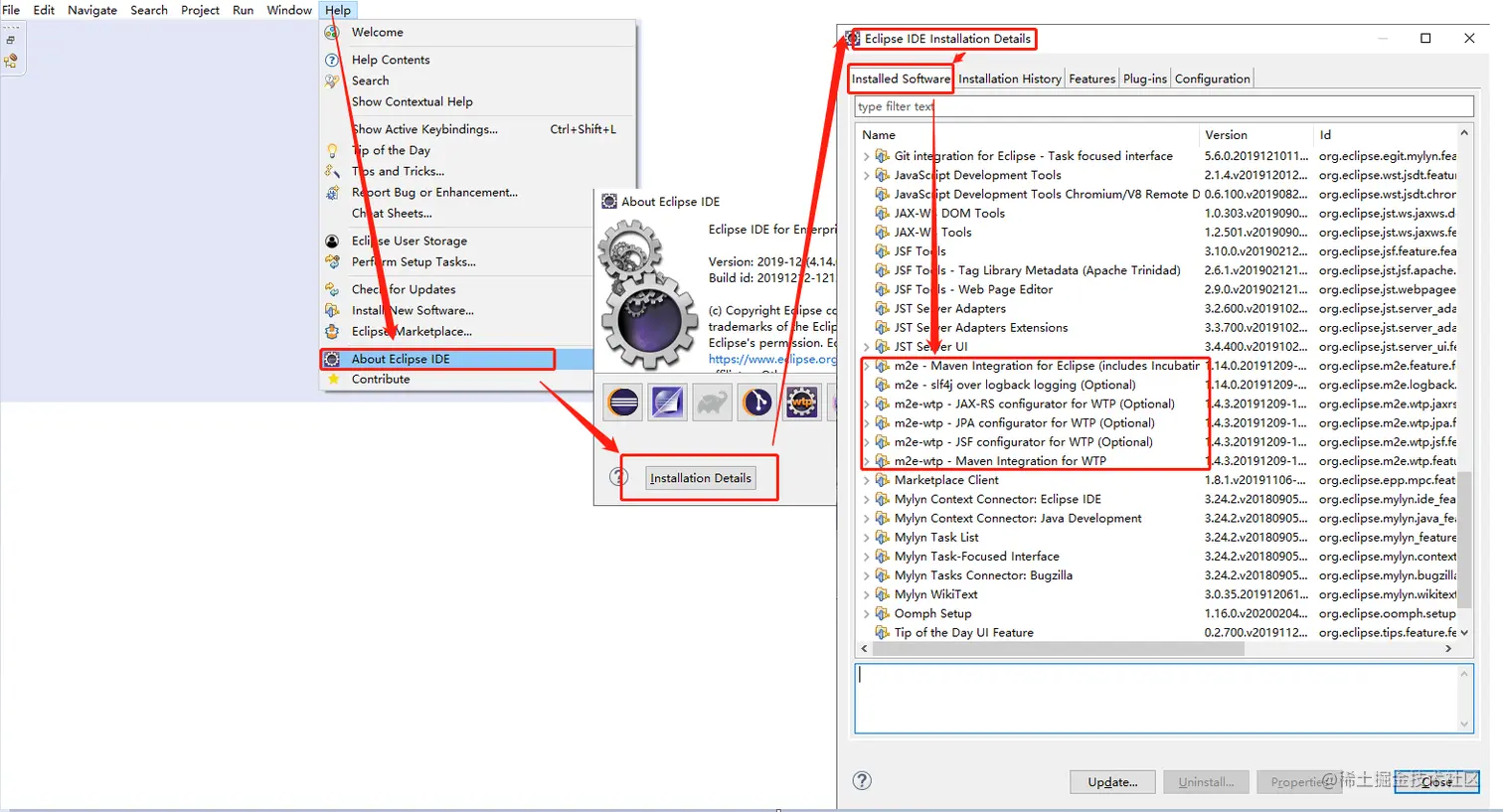The width and height of the screenshot is (1503, 812).
Task: Click the feature icon of JAX-WS DOM Tools
Action: coord(882,213)
